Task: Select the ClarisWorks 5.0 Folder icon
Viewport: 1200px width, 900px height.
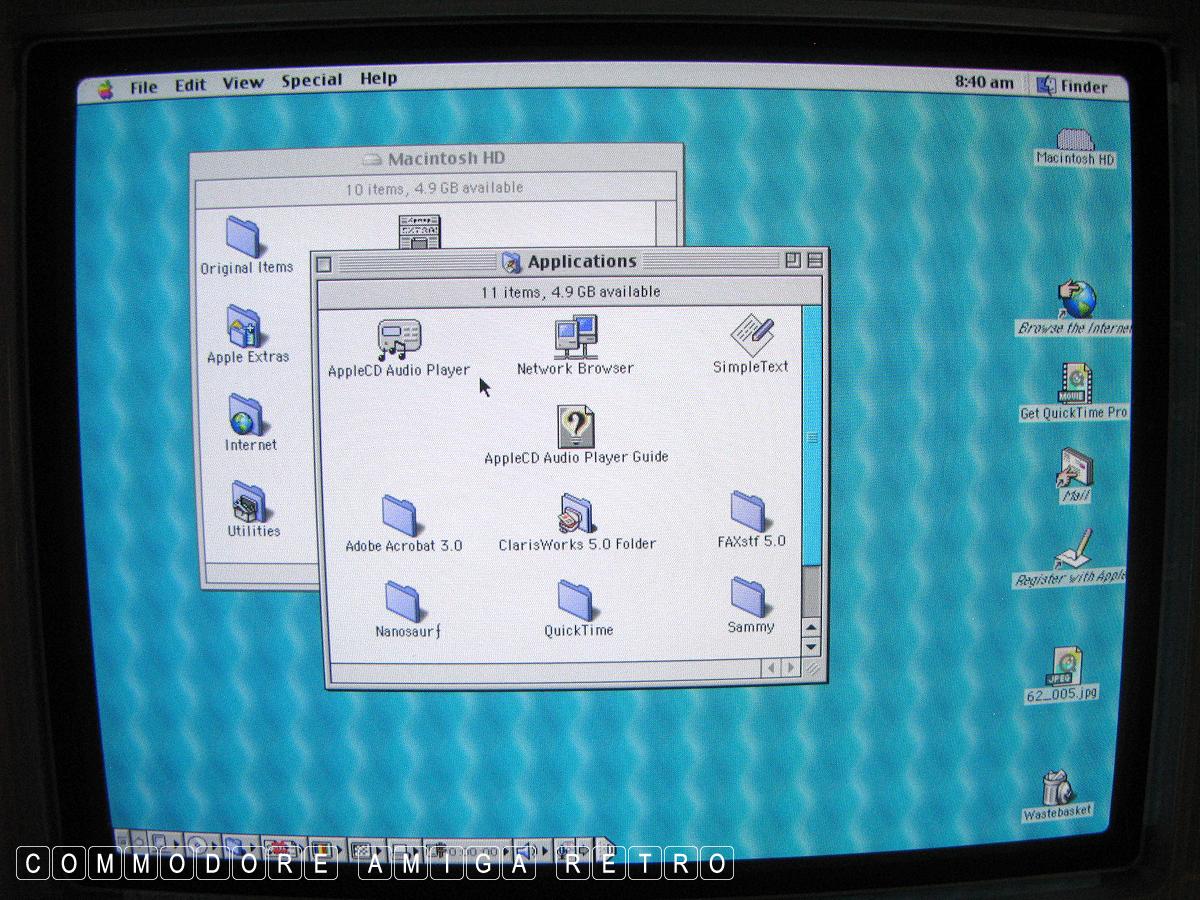Action: click(x=576, y=514)
